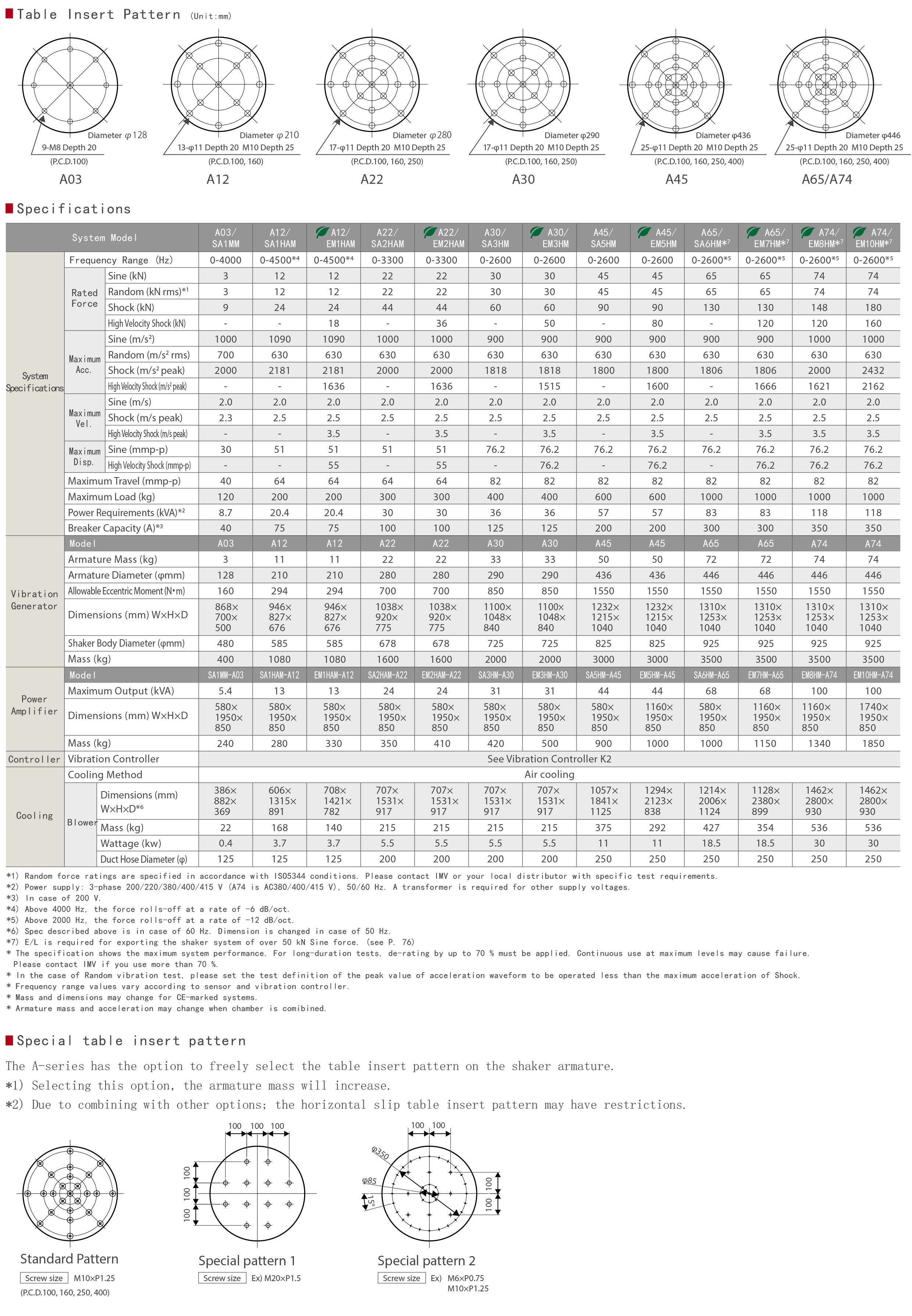Screen dimensions: 912x1316
Task: Click footnote *7 about E/L requirement
Action: click(210, 943)
